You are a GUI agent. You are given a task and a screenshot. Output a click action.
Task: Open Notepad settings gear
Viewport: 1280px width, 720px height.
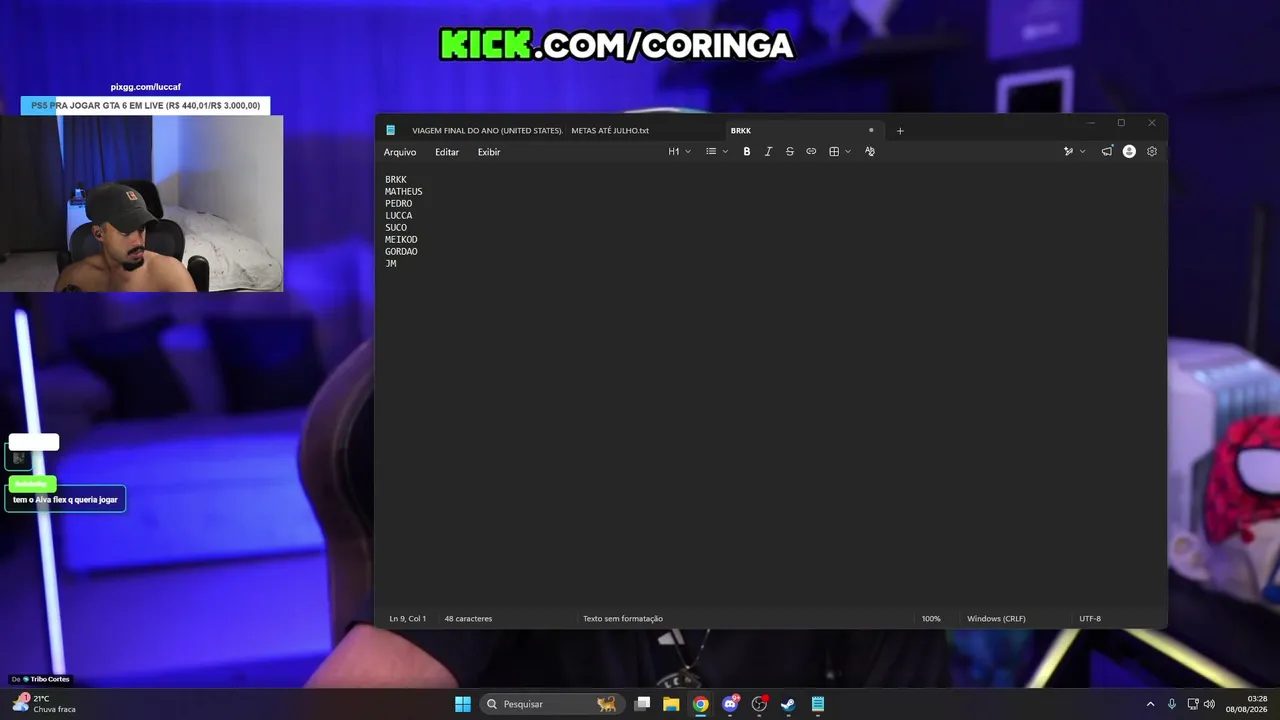coord(1152,152)
